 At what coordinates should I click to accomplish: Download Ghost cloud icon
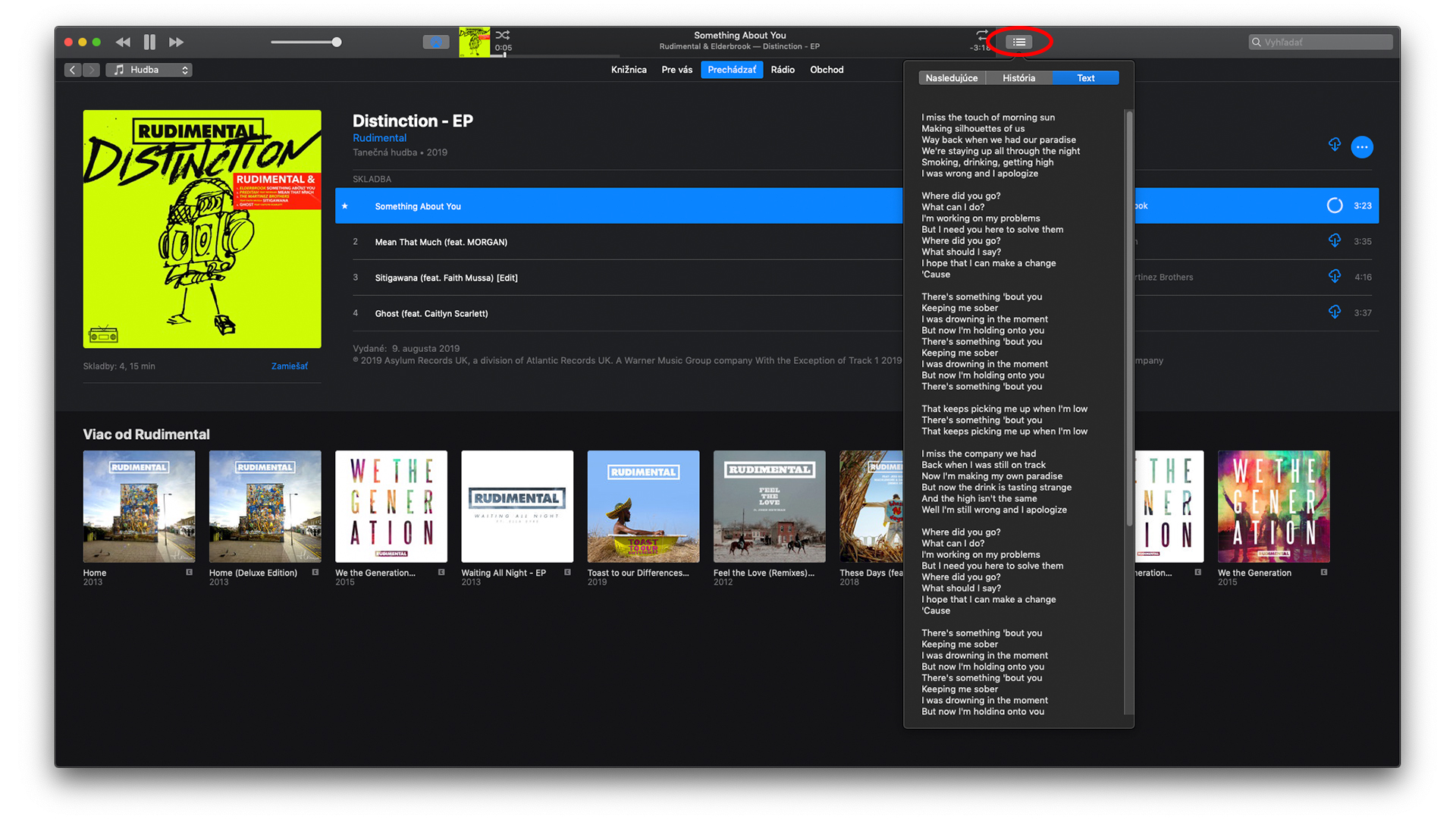tap(1335, 312)
